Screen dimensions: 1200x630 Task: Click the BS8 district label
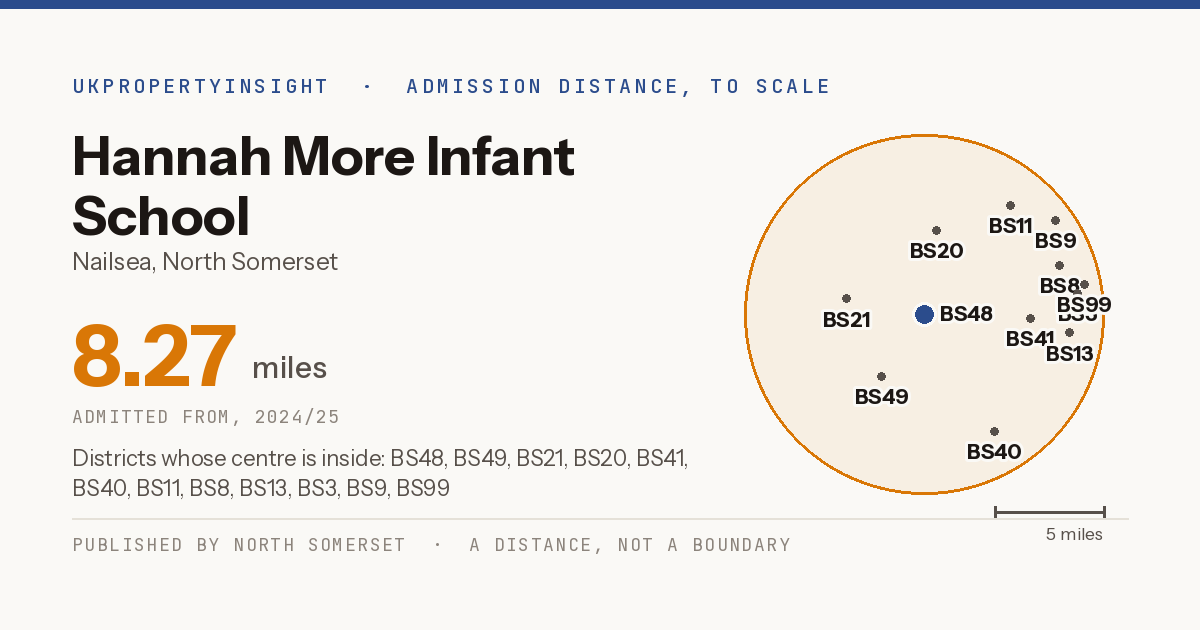point(1060,286)
